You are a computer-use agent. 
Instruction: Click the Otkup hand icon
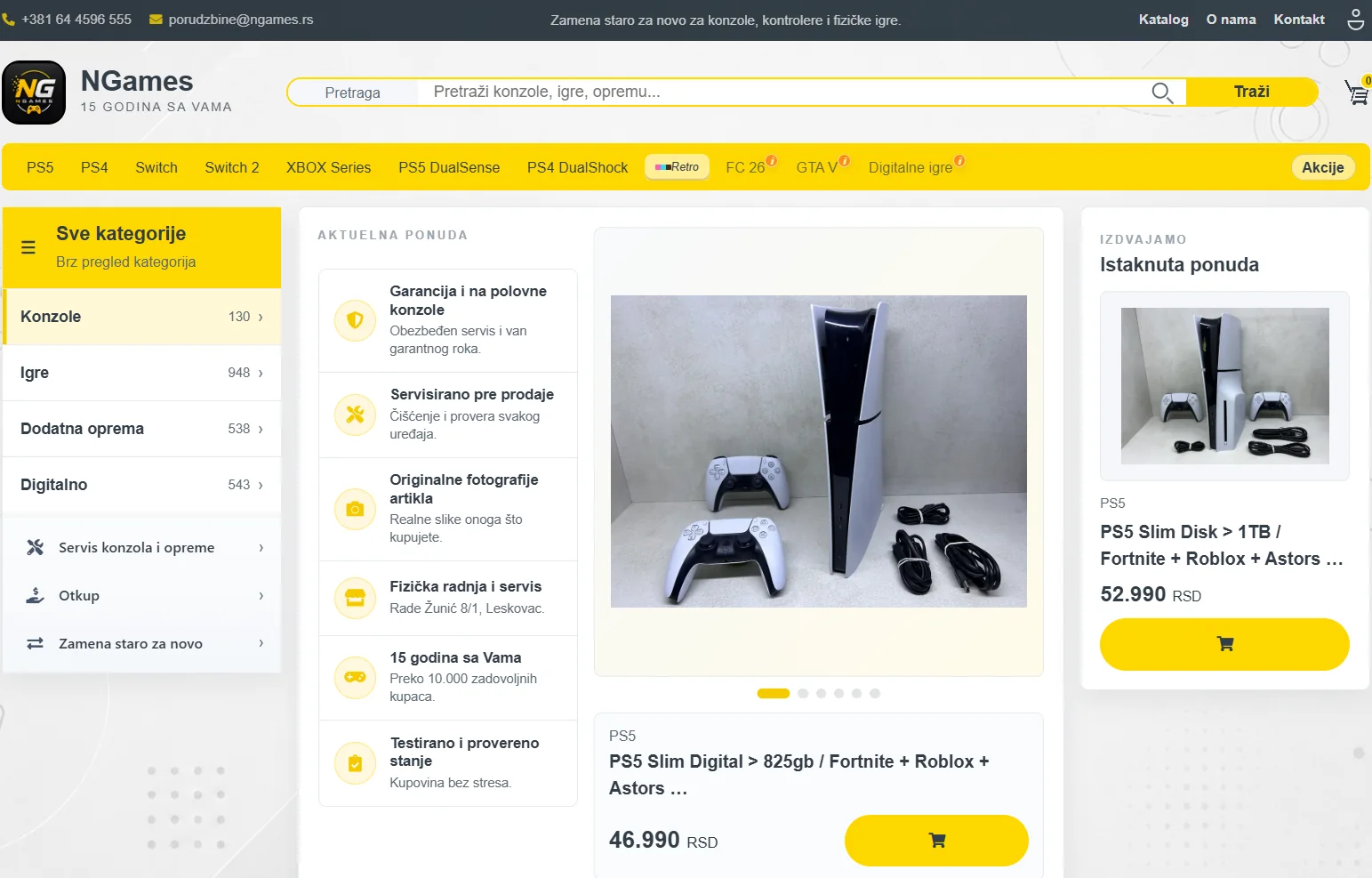[x=36, y=595]
